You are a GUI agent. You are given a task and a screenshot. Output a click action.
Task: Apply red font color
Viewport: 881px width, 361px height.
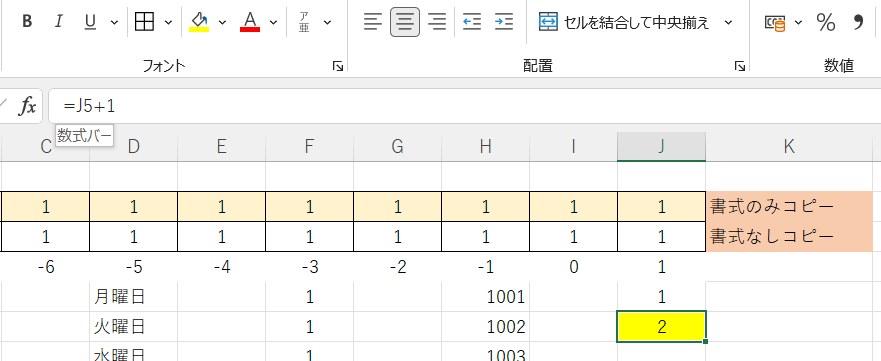[249, 22]
